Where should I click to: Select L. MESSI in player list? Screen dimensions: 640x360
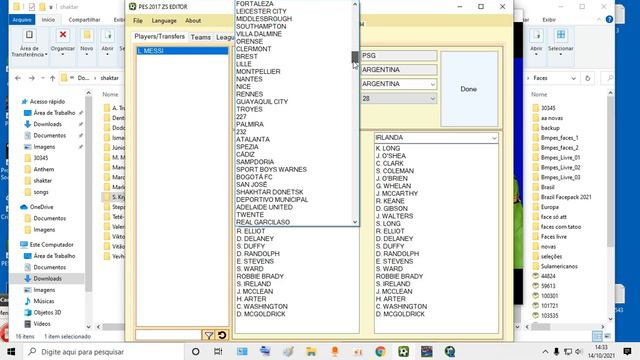182,51
